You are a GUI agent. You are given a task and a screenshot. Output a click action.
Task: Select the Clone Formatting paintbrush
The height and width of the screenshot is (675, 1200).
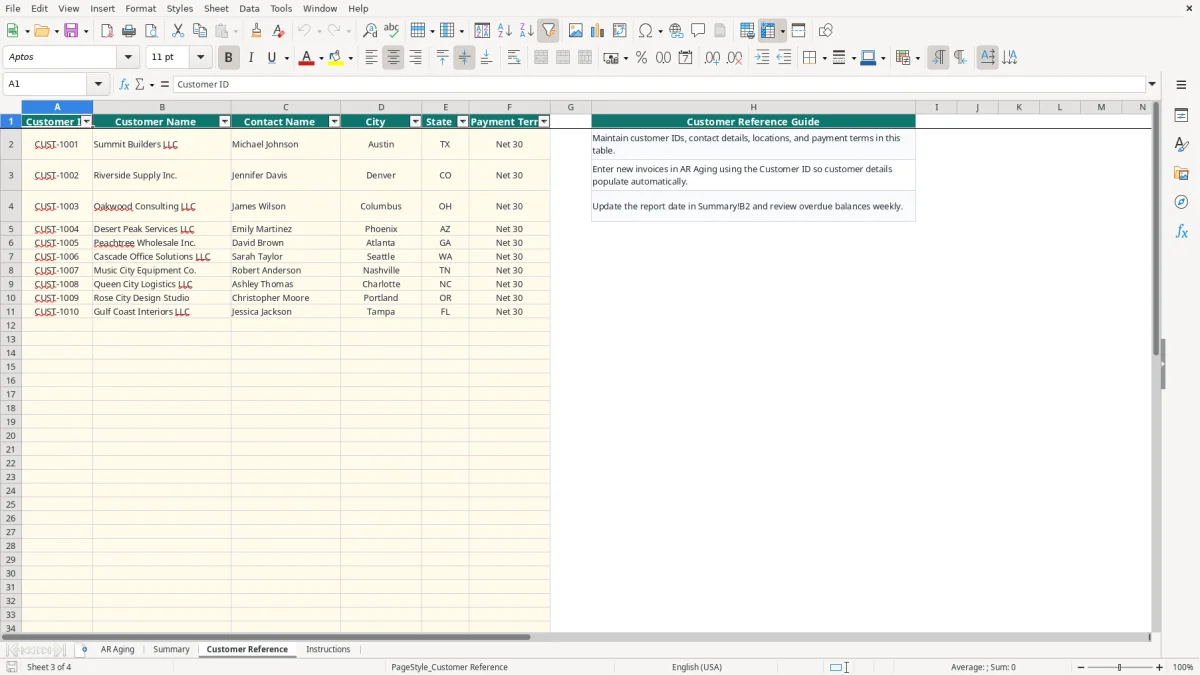click(x=257, y=31)
